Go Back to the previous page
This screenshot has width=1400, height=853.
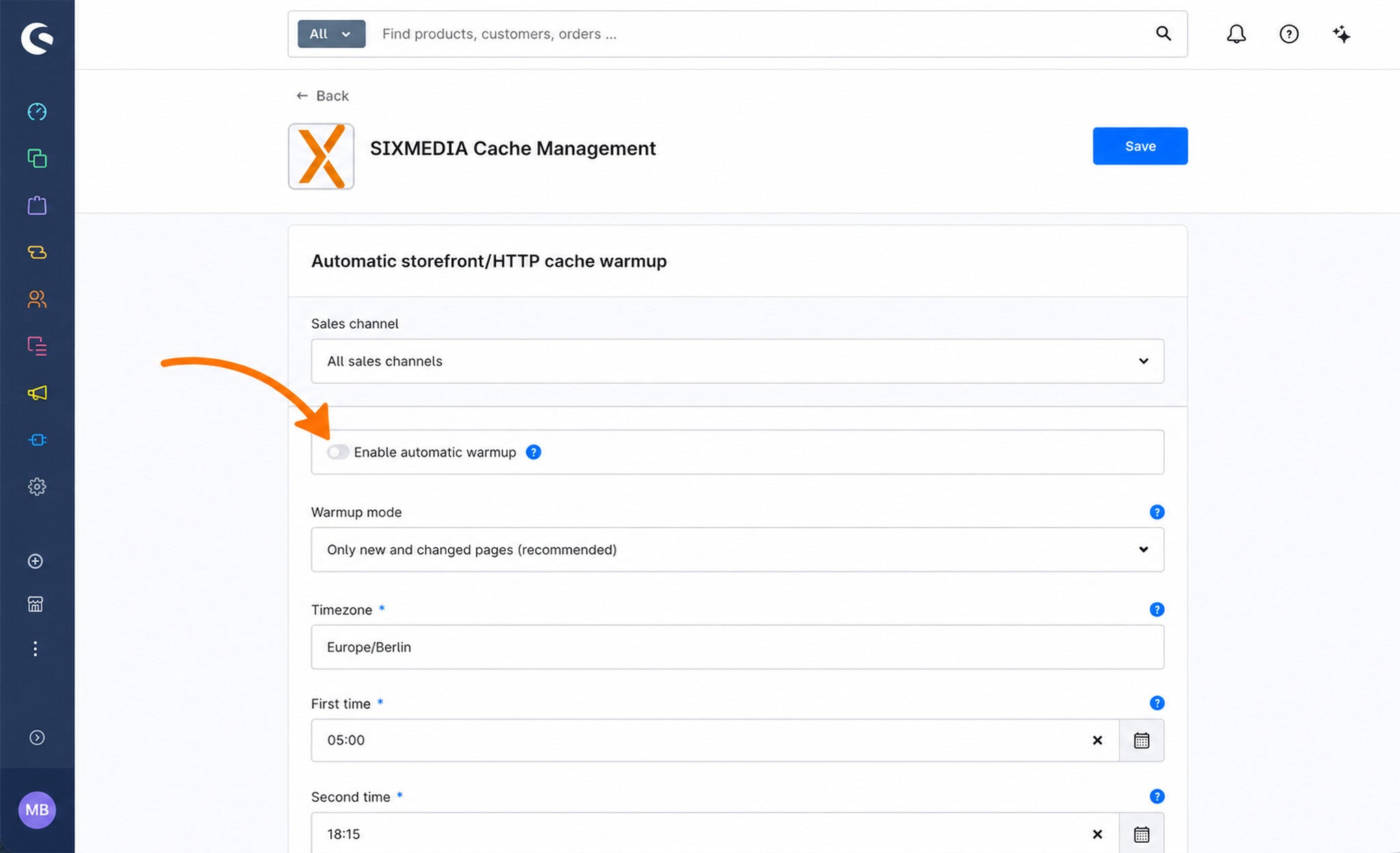click(x=323, y=96)
